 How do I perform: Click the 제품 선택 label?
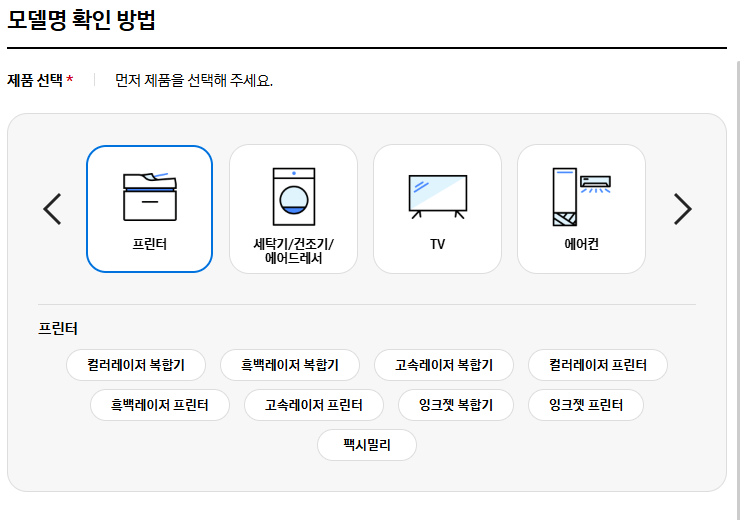[x=35, y=80]
